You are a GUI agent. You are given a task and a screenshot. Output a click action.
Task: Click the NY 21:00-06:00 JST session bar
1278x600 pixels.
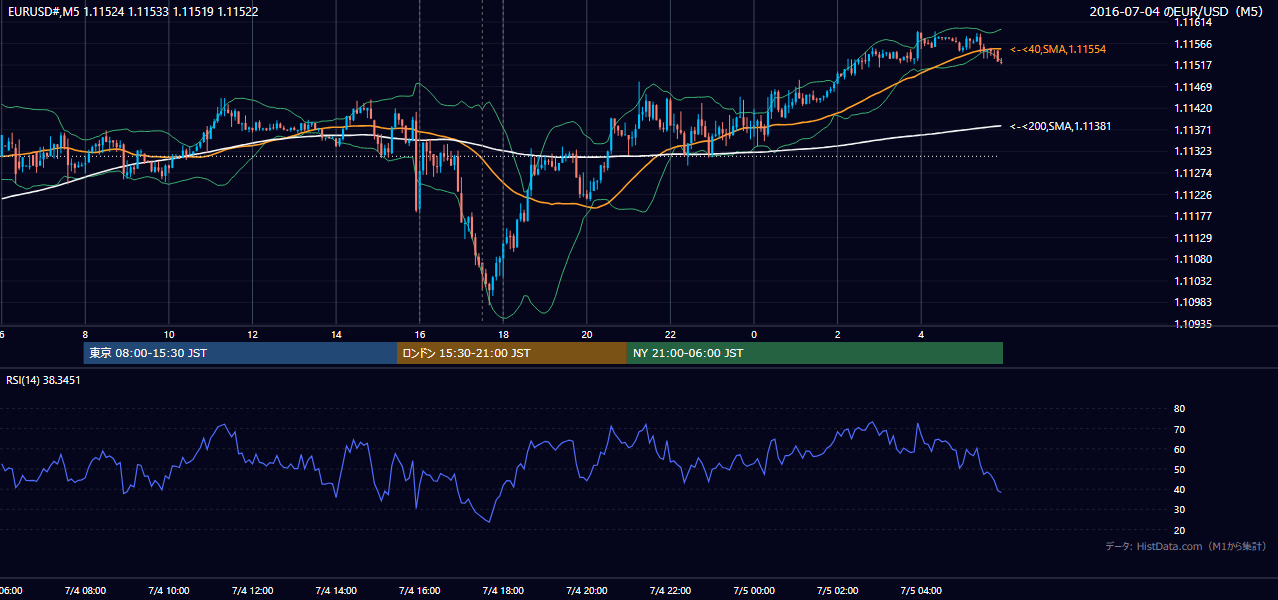point(815,353)
